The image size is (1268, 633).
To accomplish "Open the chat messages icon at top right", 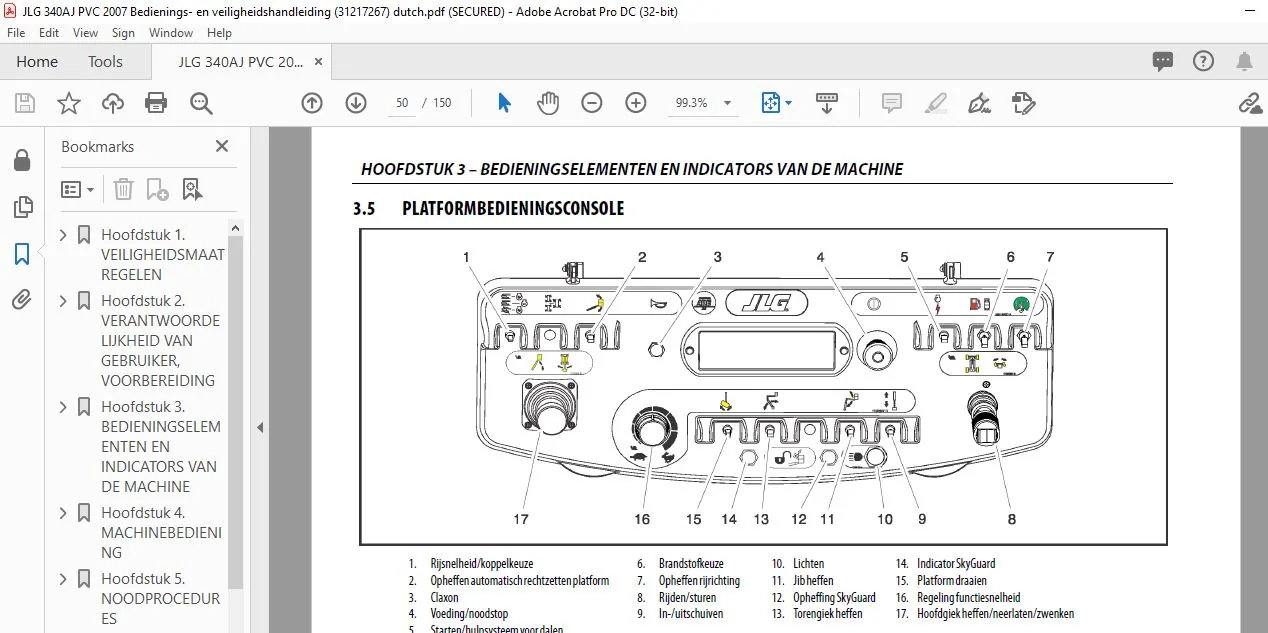I will coord(1163,62).
